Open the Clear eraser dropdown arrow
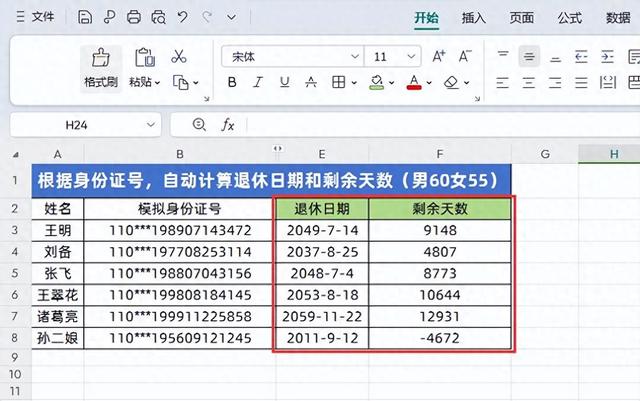The image size is (640, 401). 467,83
